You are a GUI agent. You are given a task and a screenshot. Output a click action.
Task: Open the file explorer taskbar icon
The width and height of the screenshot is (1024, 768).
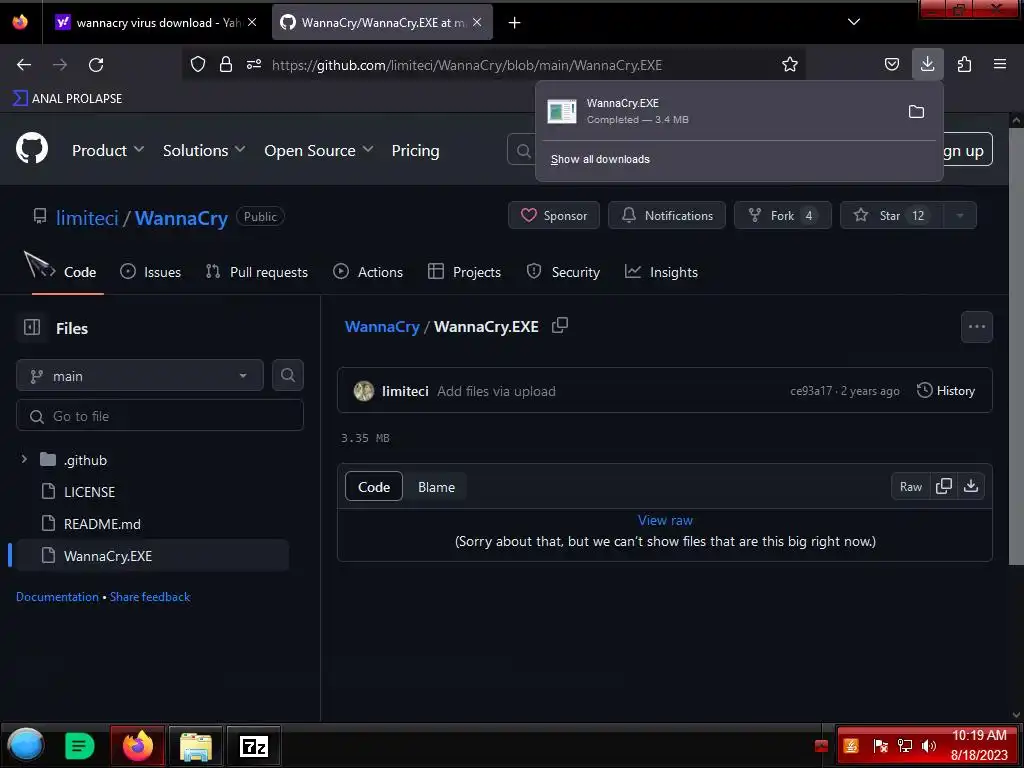(x=196, y=745)
